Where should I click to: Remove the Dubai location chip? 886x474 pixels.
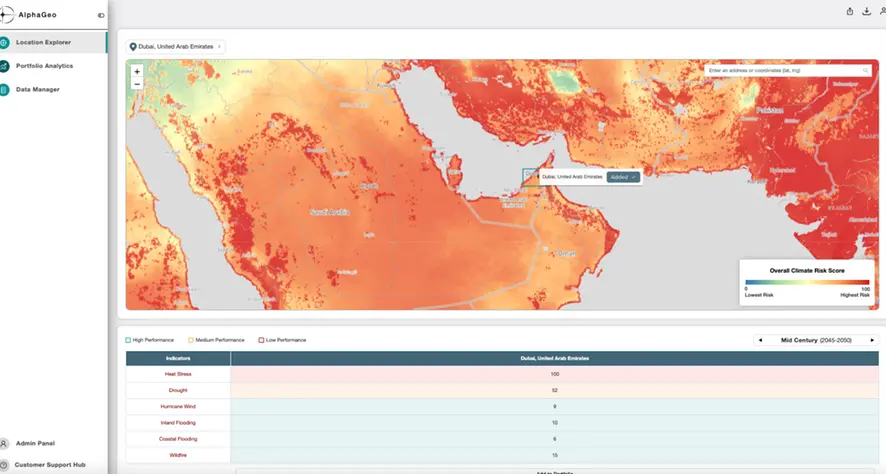coord(219,47)
